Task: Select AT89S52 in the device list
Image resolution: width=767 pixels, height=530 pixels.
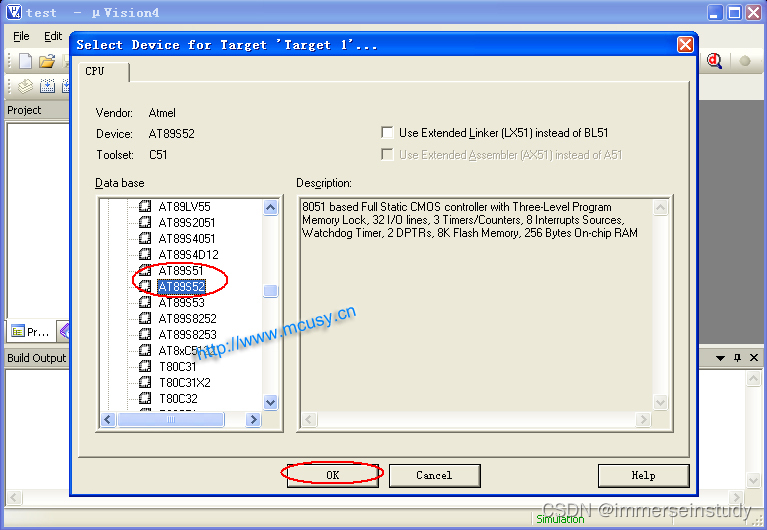Action: [x=181, y=286]
